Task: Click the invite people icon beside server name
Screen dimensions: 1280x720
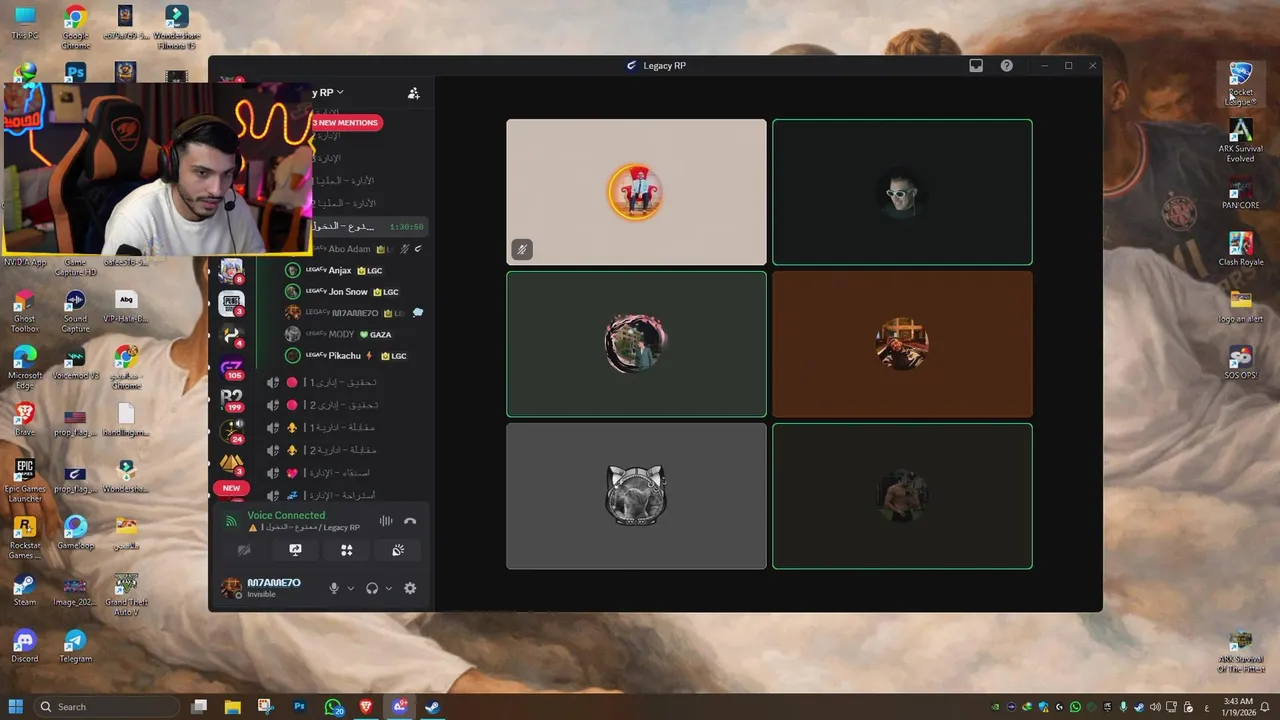Action: (413, 93)
